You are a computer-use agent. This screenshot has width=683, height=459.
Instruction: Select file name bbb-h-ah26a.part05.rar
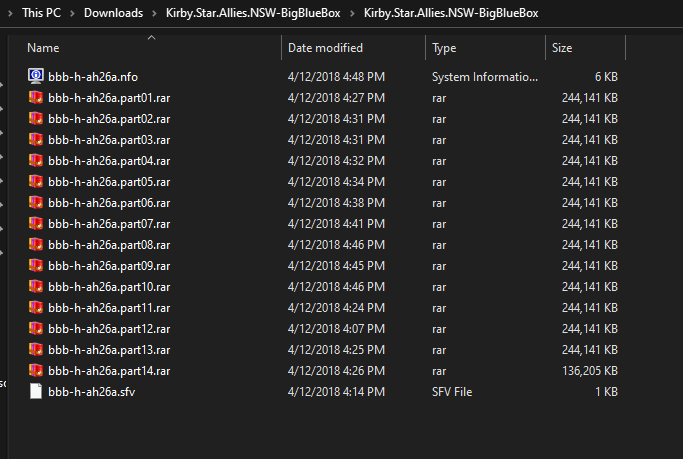click(x=109, y=182)
